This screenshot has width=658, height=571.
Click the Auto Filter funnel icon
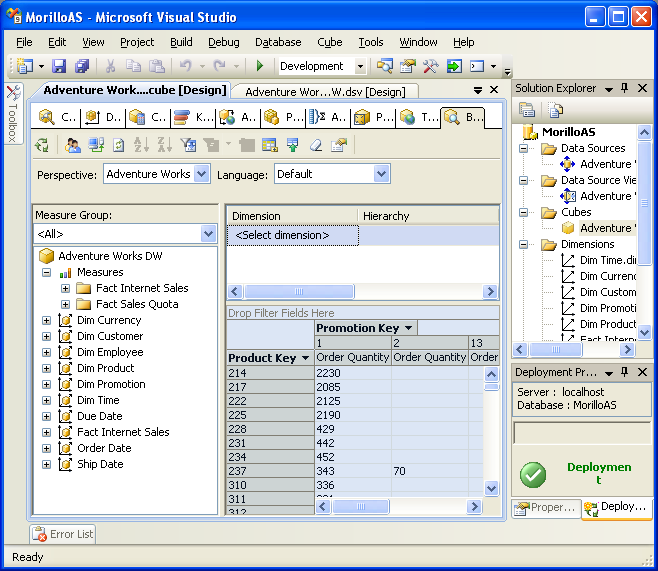click(188, 145)
